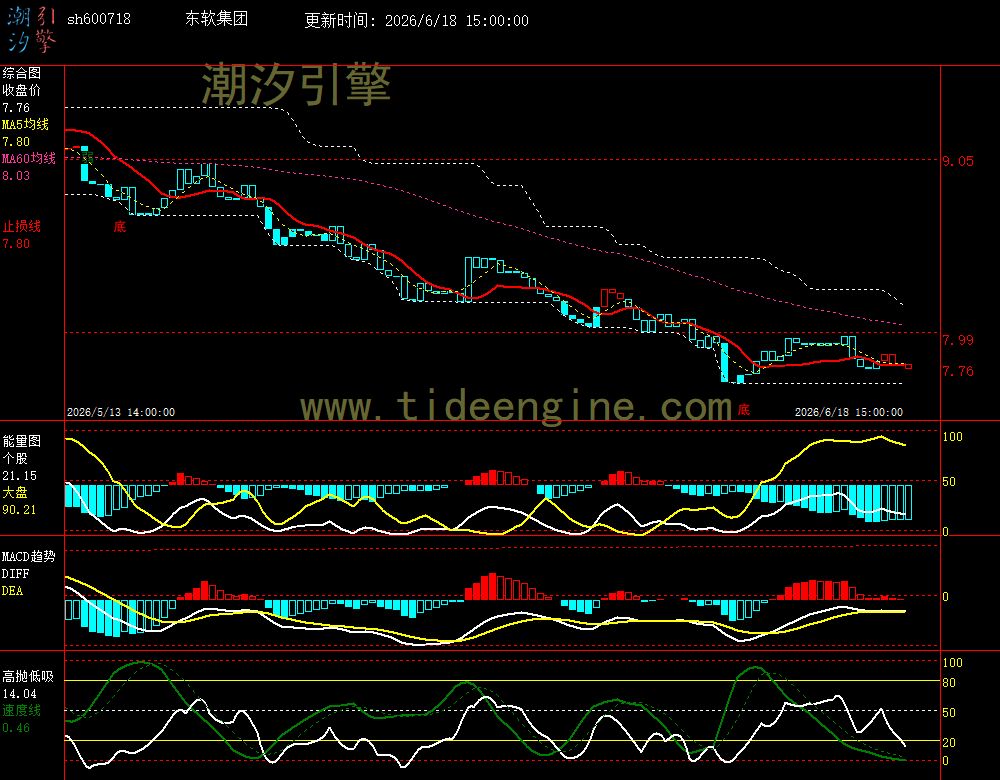Click the 100 axis label of 能量图
1000x780 pixels.
952,437
